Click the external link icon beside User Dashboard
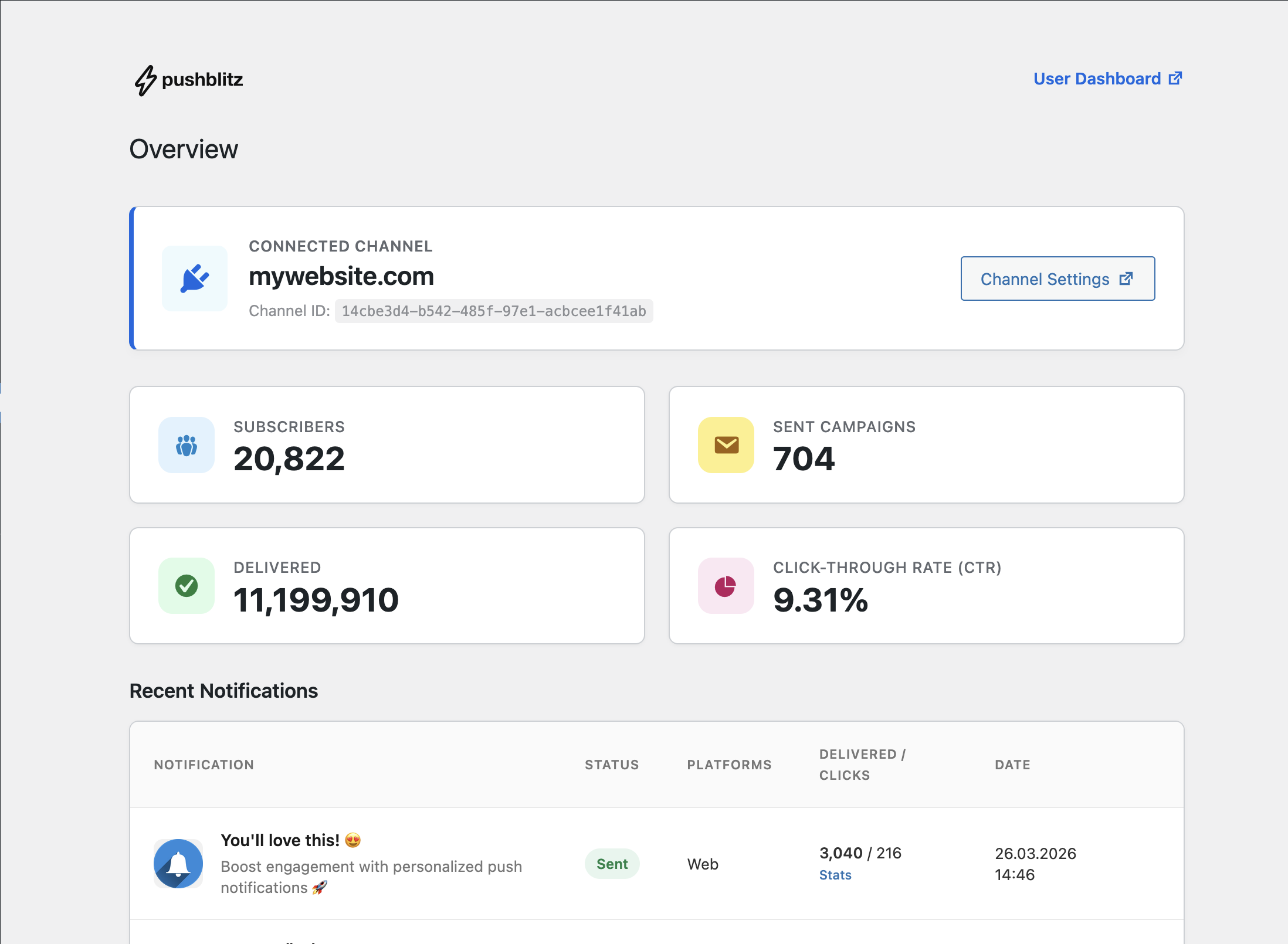This screenshot has width=1288, height=944. click(x=1175, y=79)
